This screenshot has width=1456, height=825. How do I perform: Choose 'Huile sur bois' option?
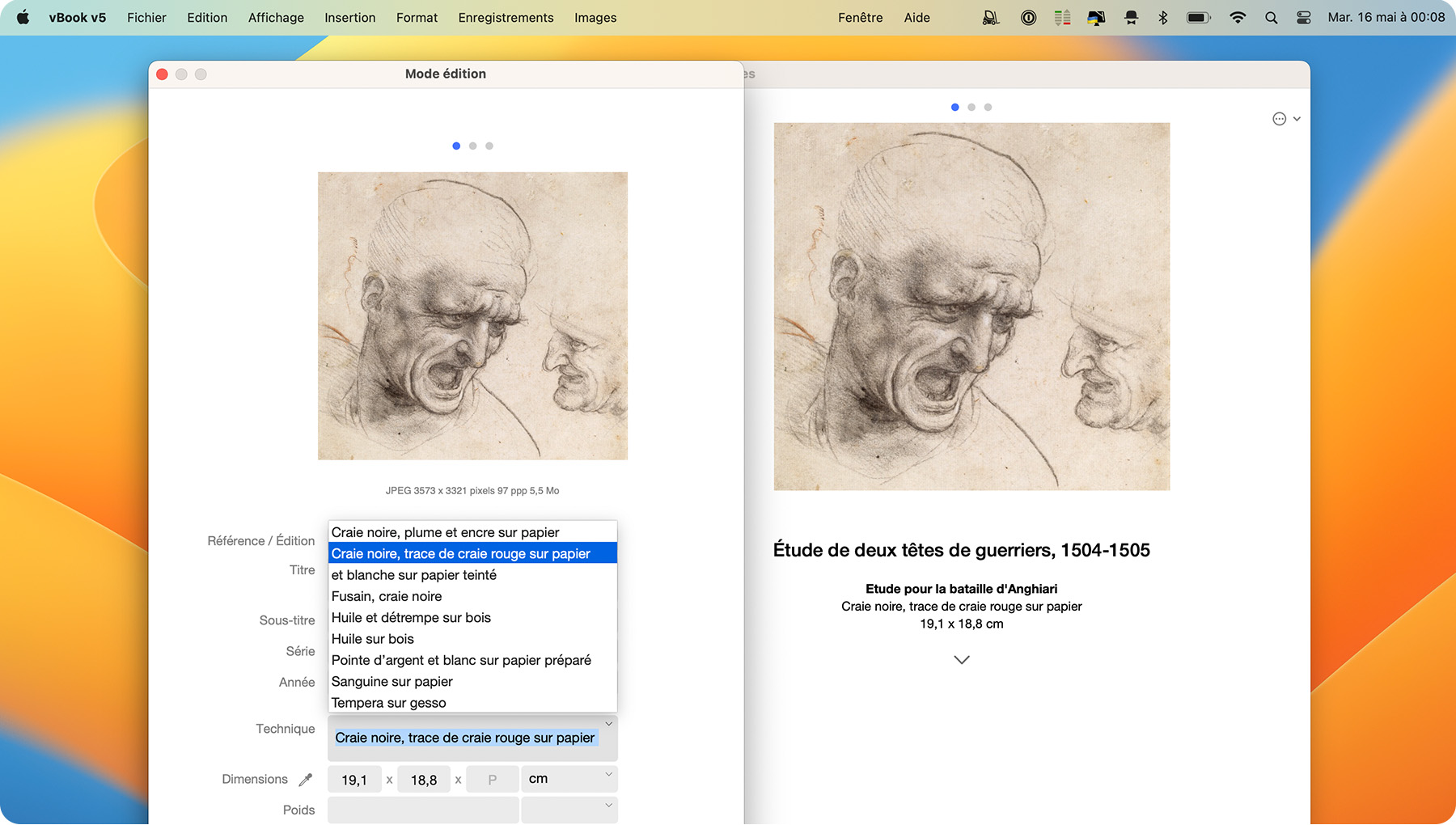472,639
